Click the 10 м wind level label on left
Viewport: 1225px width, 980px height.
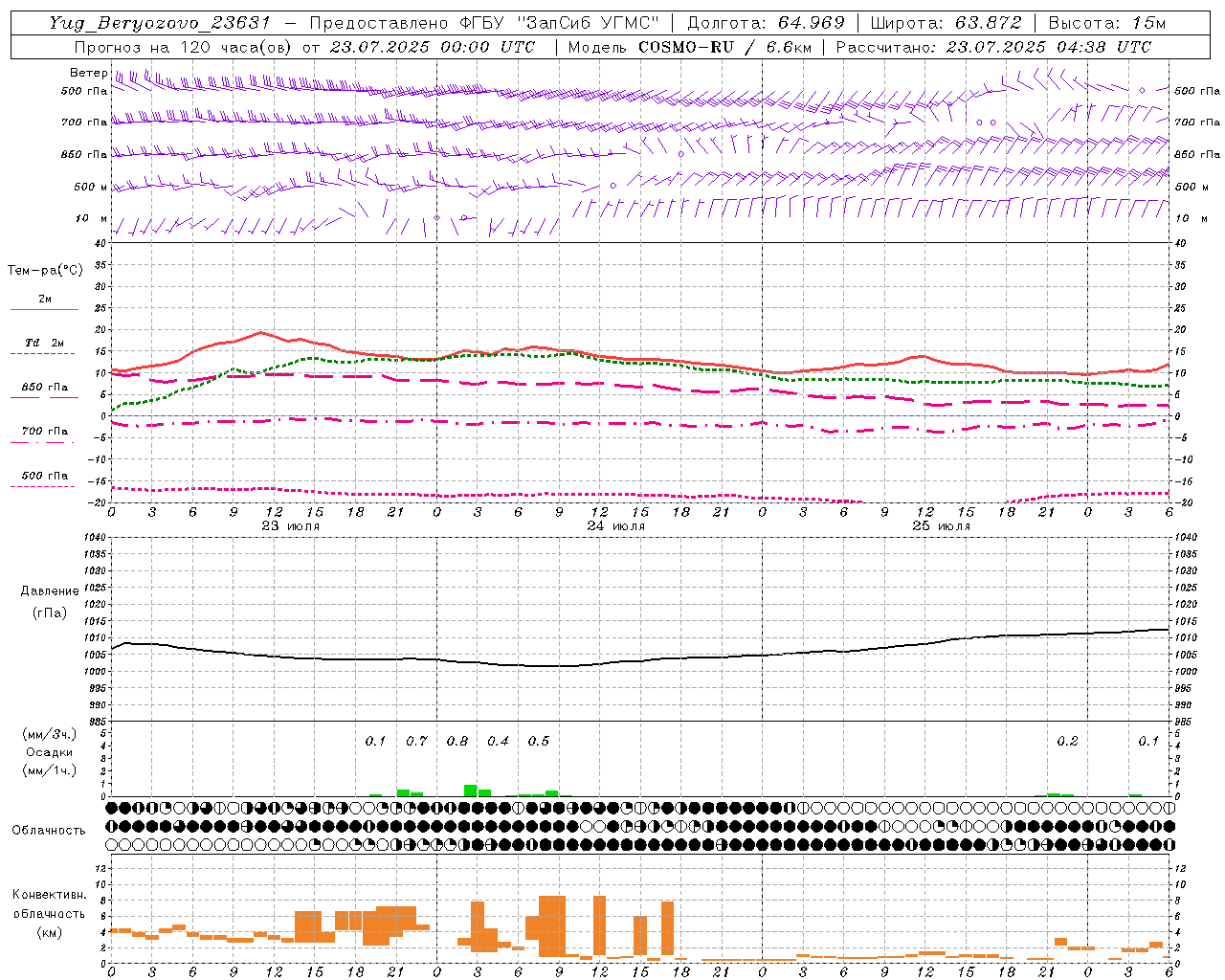92,219
